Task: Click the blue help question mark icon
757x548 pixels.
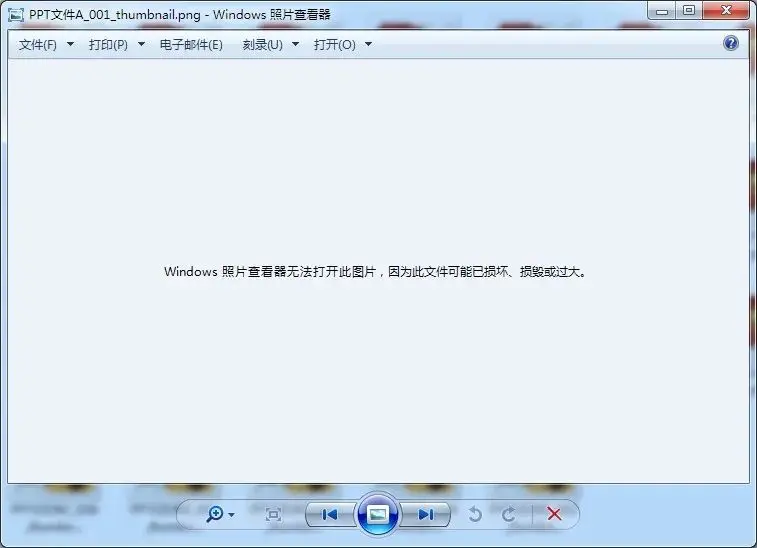Action: coord(731,43)
